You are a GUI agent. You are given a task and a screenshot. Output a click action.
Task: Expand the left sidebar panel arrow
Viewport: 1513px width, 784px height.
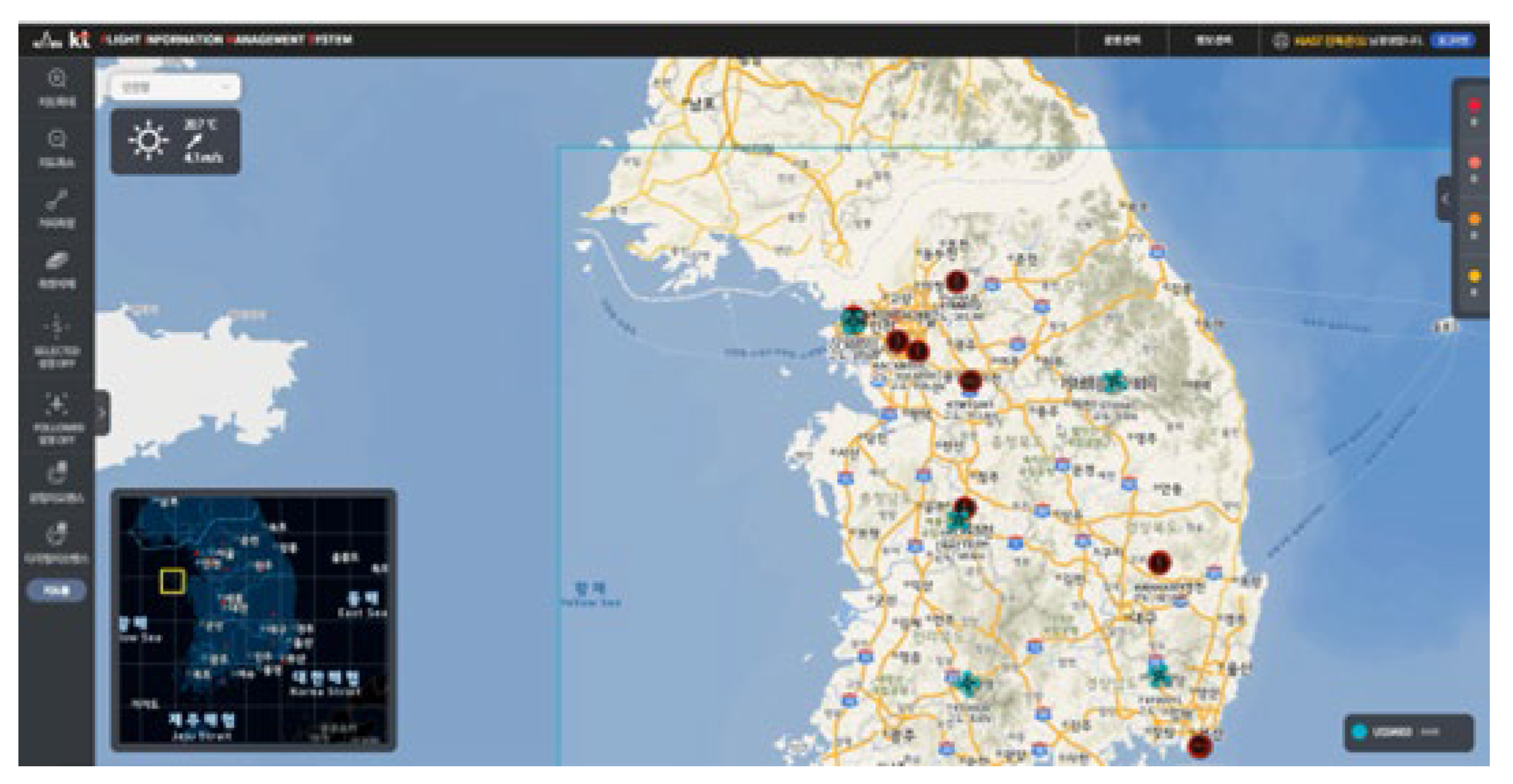coord(102,412)
